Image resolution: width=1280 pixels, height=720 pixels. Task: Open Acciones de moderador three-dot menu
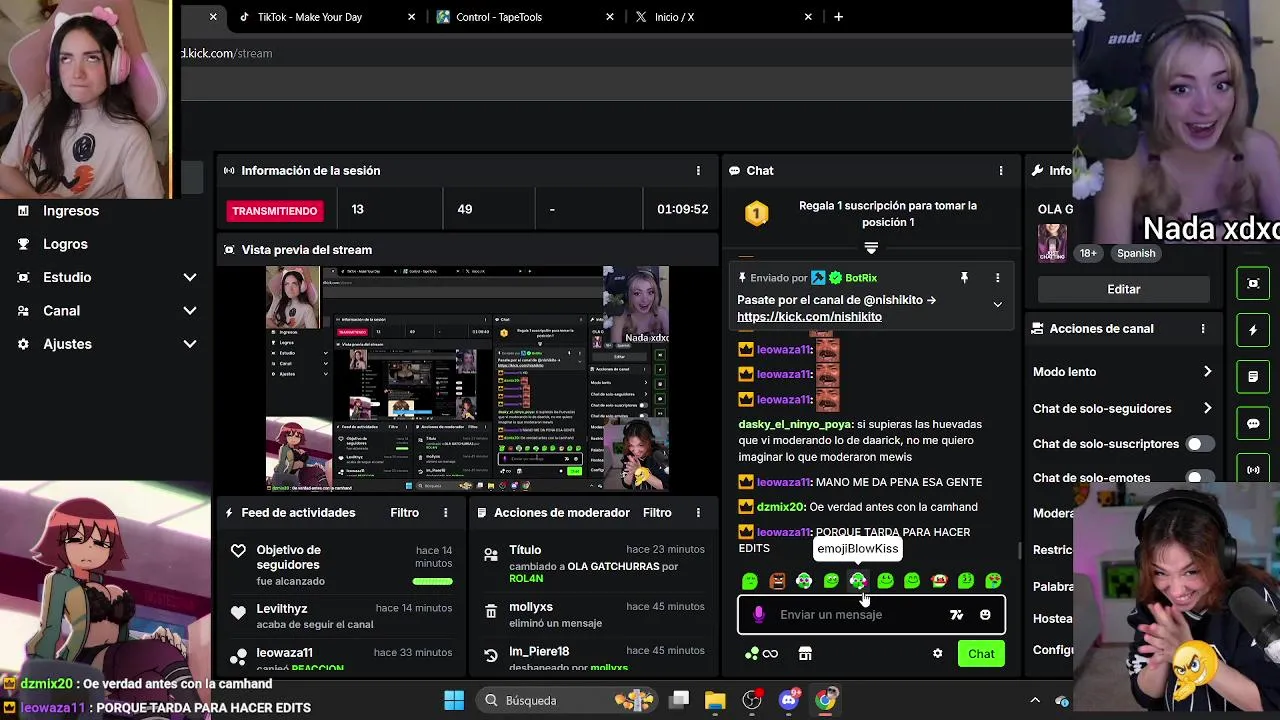(x=698, y=513)
